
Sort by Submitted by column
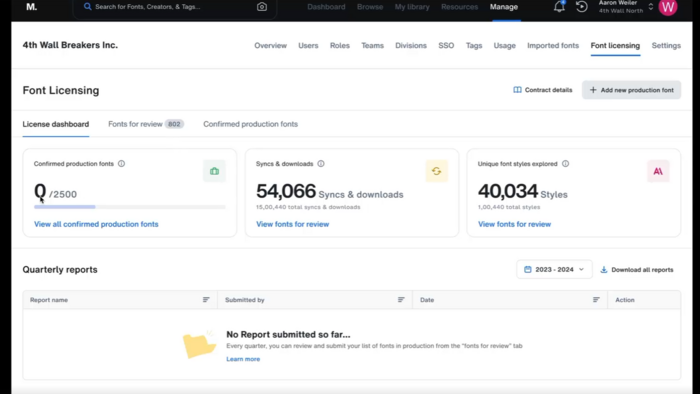401,300
